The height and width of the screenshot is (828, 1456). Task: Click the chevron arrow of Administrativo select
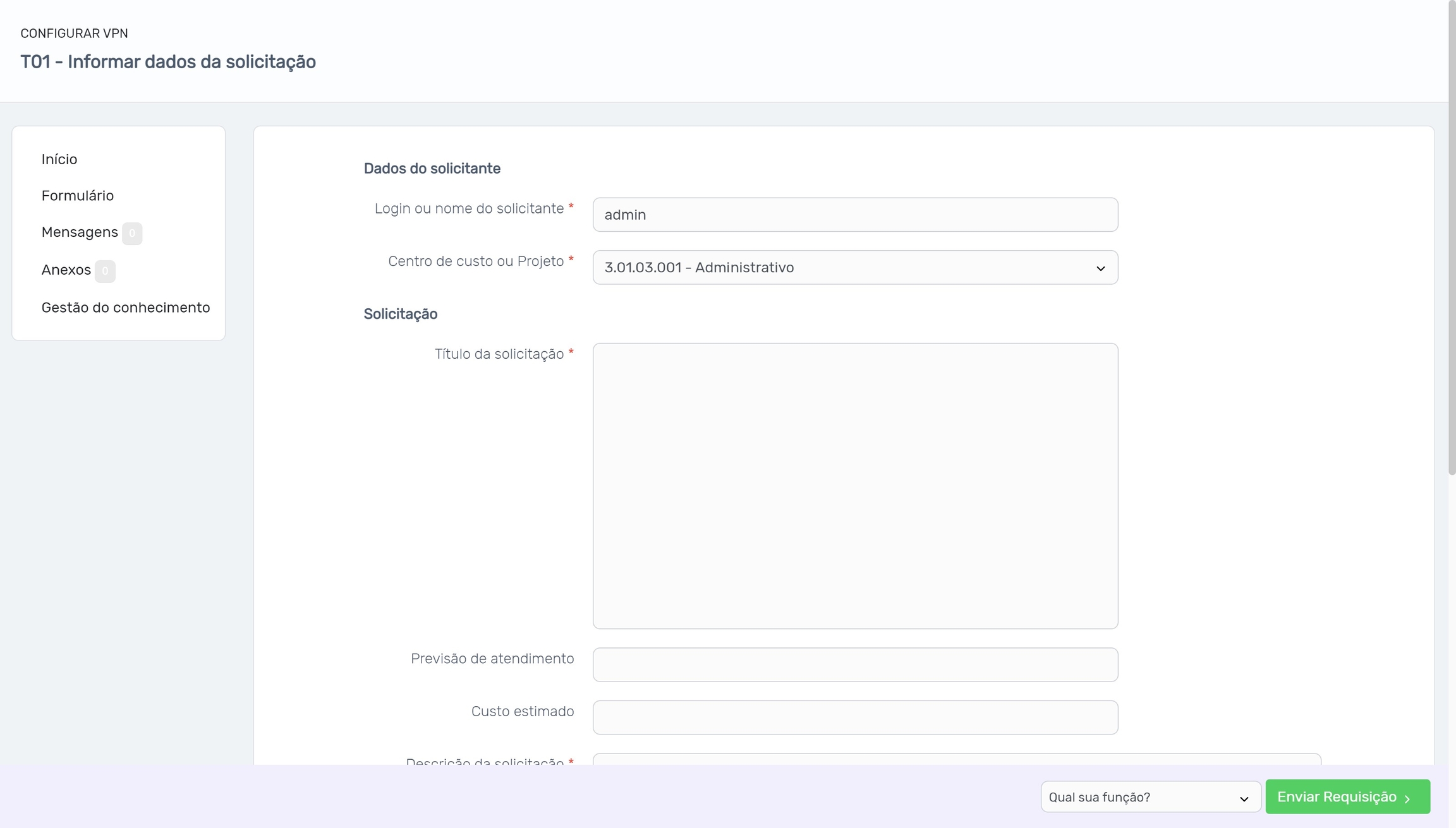[1100, 268]
